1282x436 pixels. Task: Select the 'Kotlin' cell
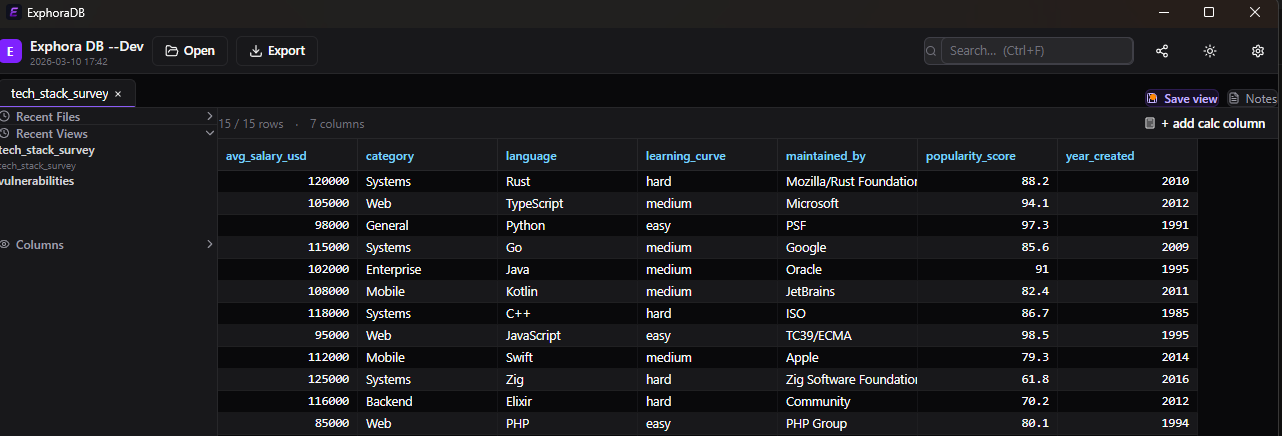(x=568, y=292)
